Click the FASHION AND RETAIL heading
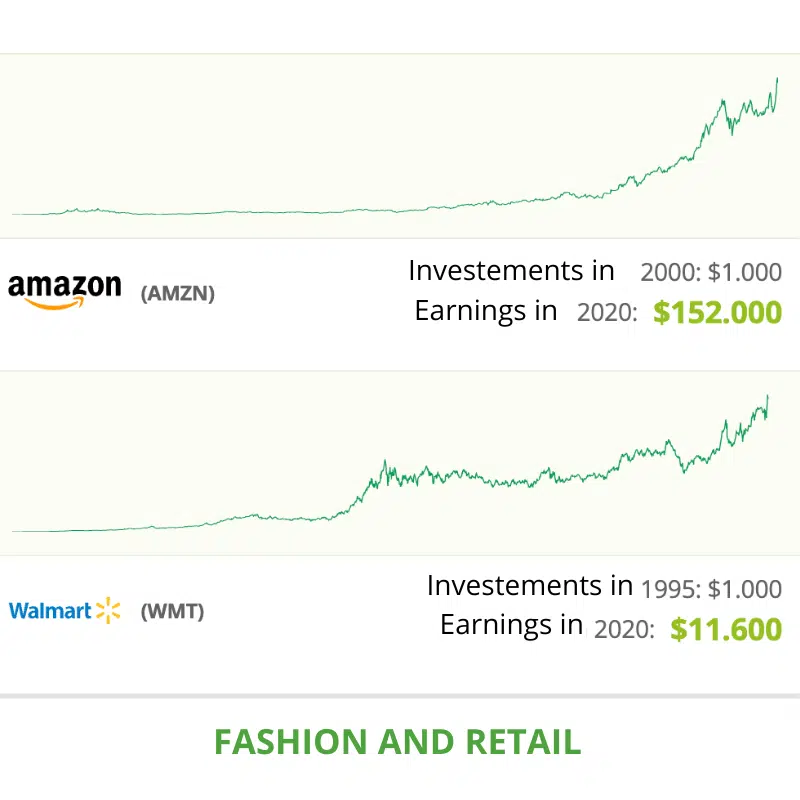The width and height of the screenshot is (800, 800). coord(397,741)
